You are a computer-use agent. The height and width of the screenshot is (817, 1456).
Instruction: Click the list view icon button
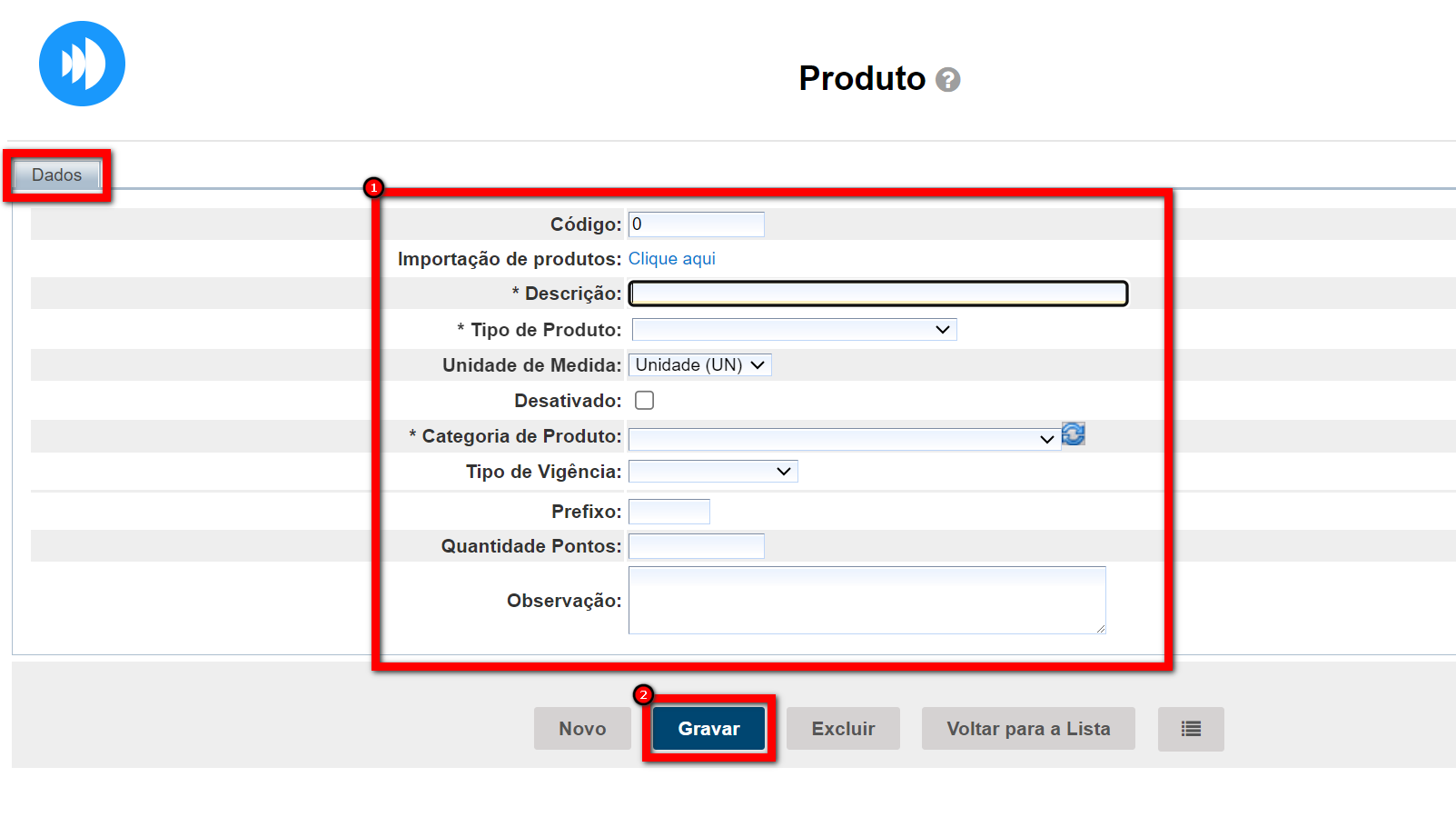1191,729
